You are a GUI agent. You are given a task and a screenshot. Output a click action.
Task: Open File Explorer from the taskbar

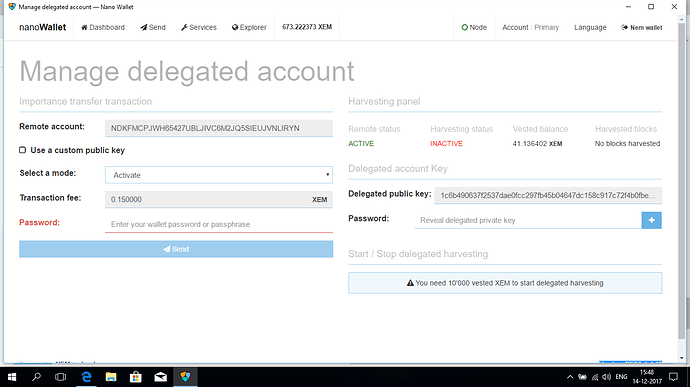point(111,377)
